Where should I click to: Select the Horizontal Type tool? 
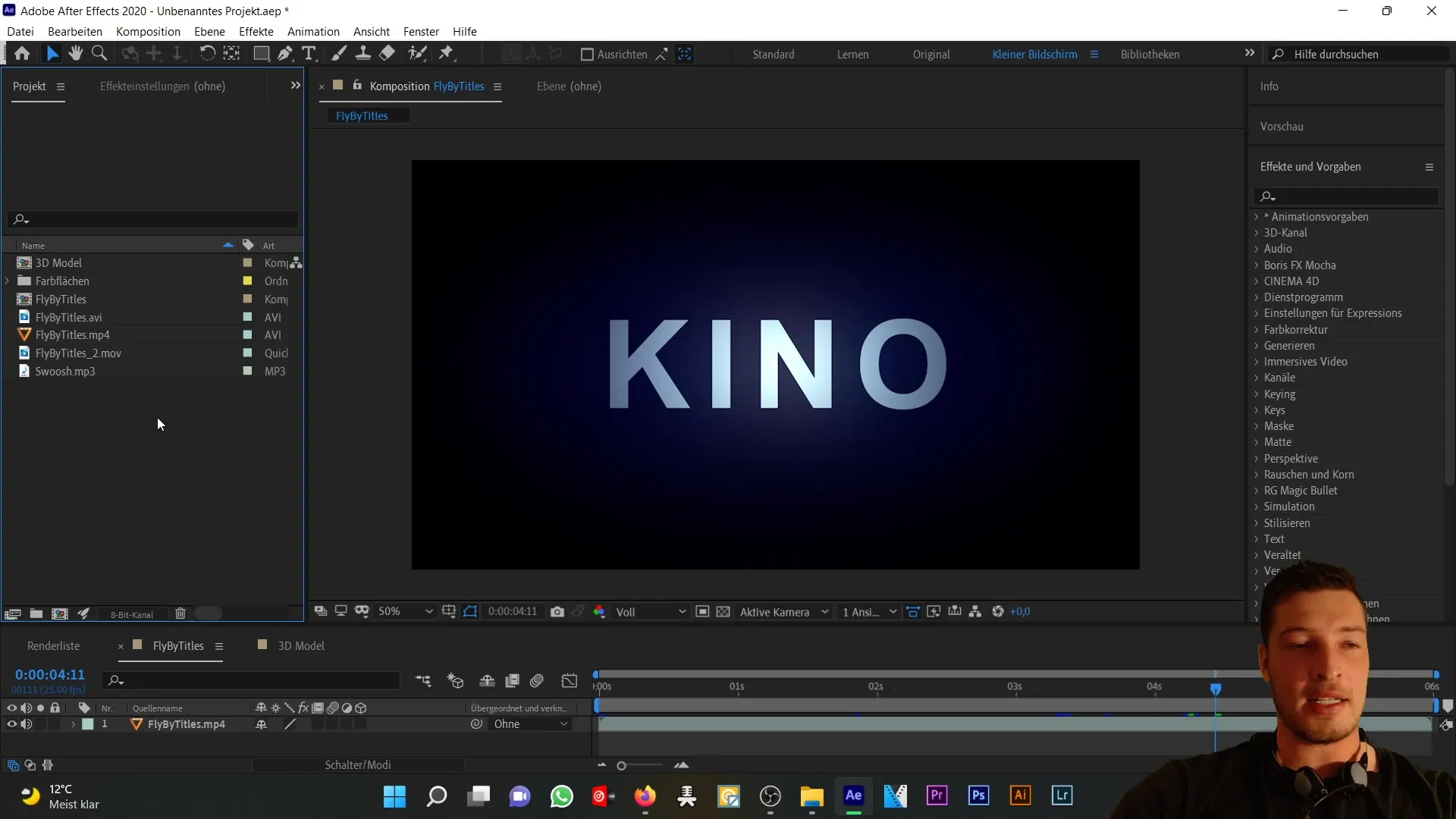point(309,54)
